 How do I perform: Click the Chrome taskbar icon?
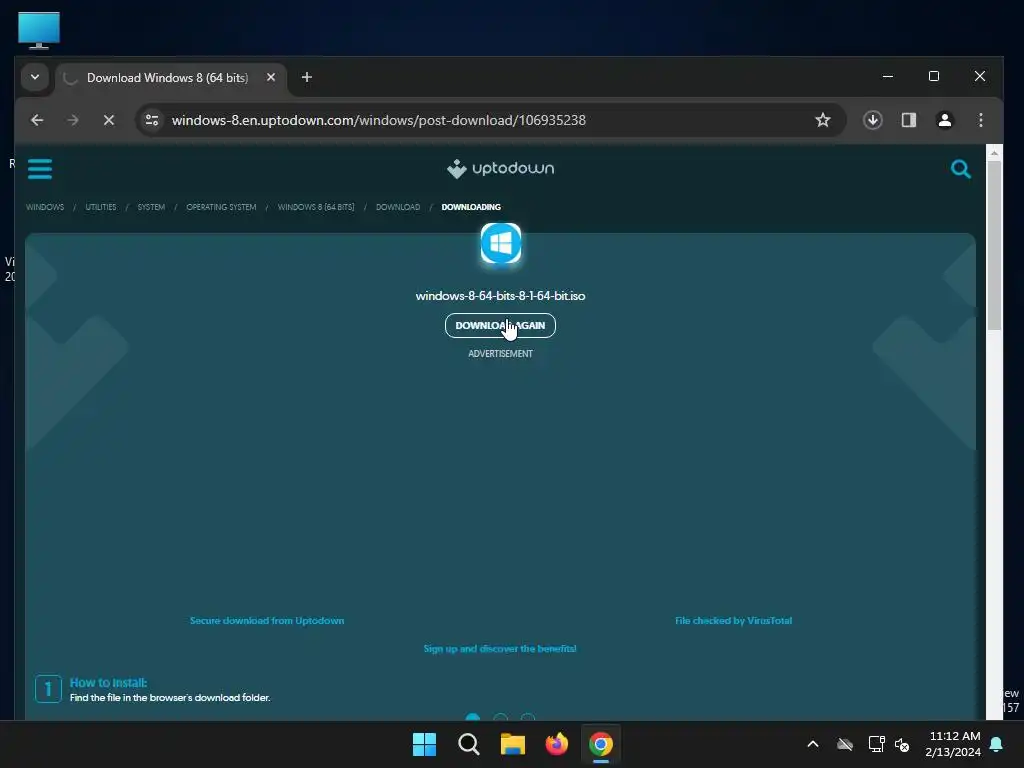(601, 744)
